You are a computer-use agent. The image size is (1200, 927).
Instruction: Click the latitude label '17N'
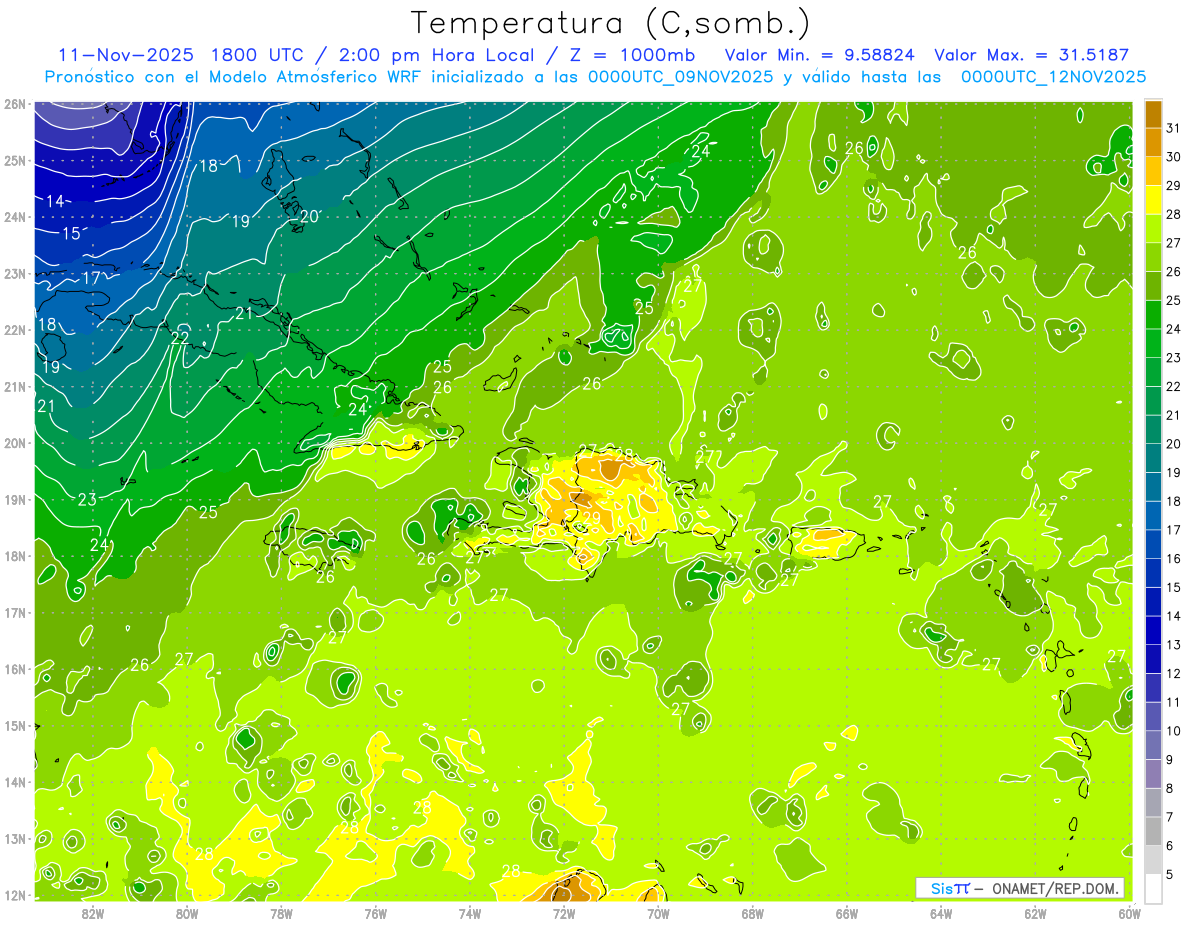[15, 613]
